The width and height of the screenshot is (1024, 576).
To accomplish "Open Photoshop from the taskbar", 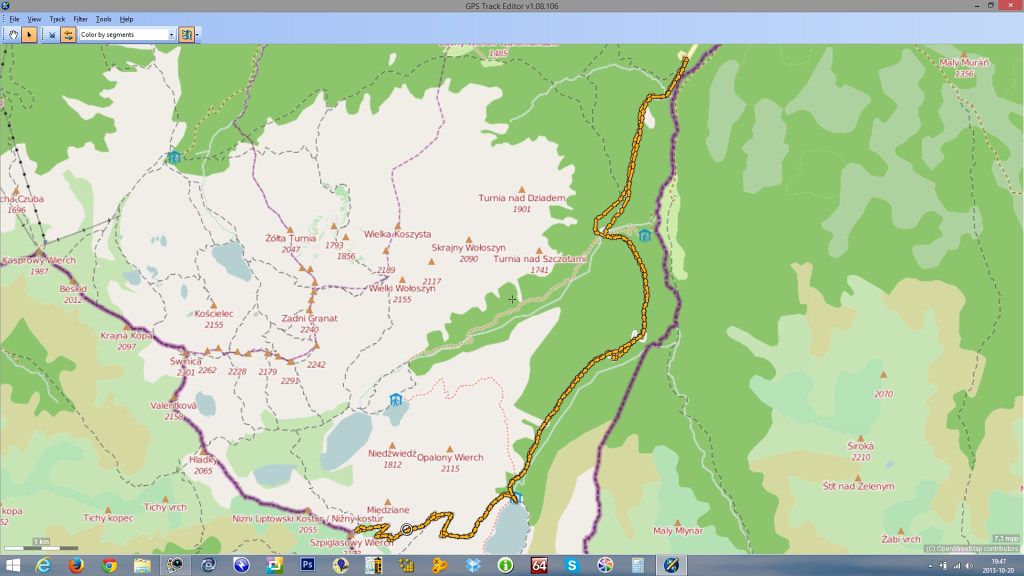I will tap(307, 565).
